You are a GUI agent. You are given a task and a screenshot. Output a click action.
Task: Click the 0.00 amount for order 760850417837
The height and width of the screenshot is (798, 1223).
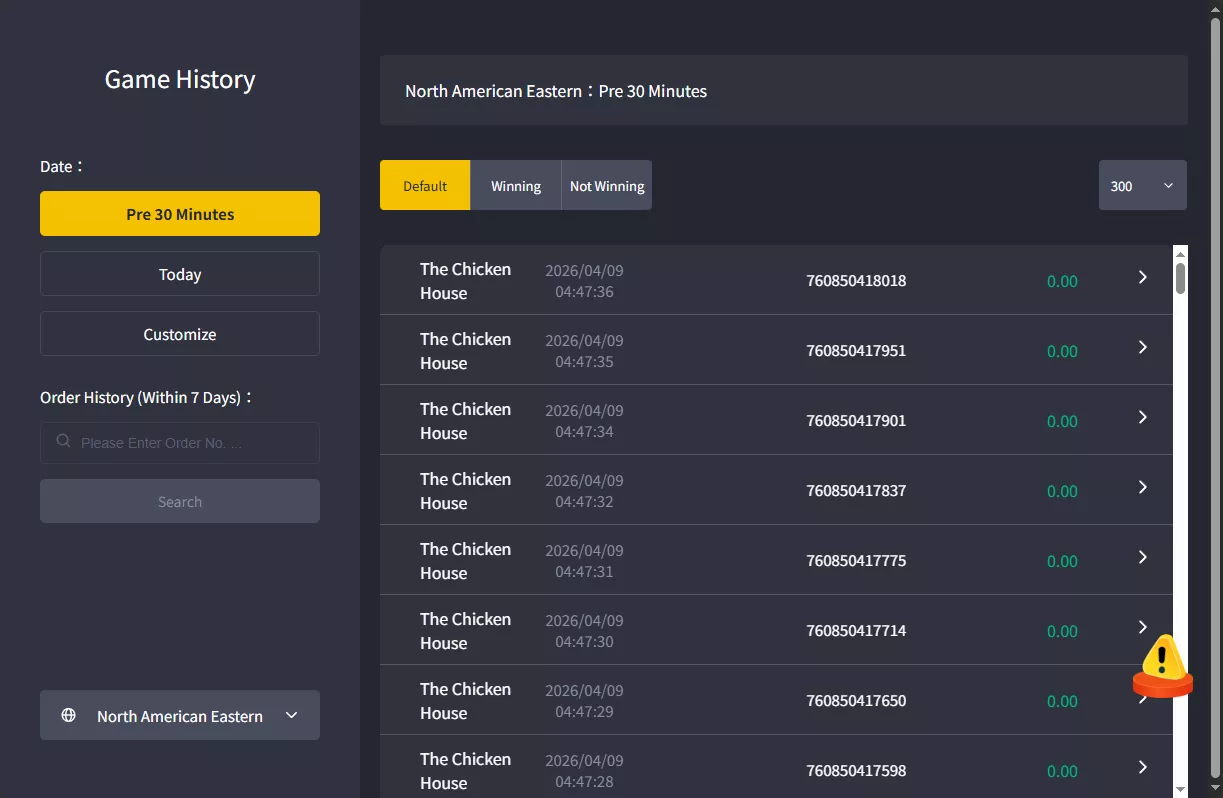tap(1062, 491)
